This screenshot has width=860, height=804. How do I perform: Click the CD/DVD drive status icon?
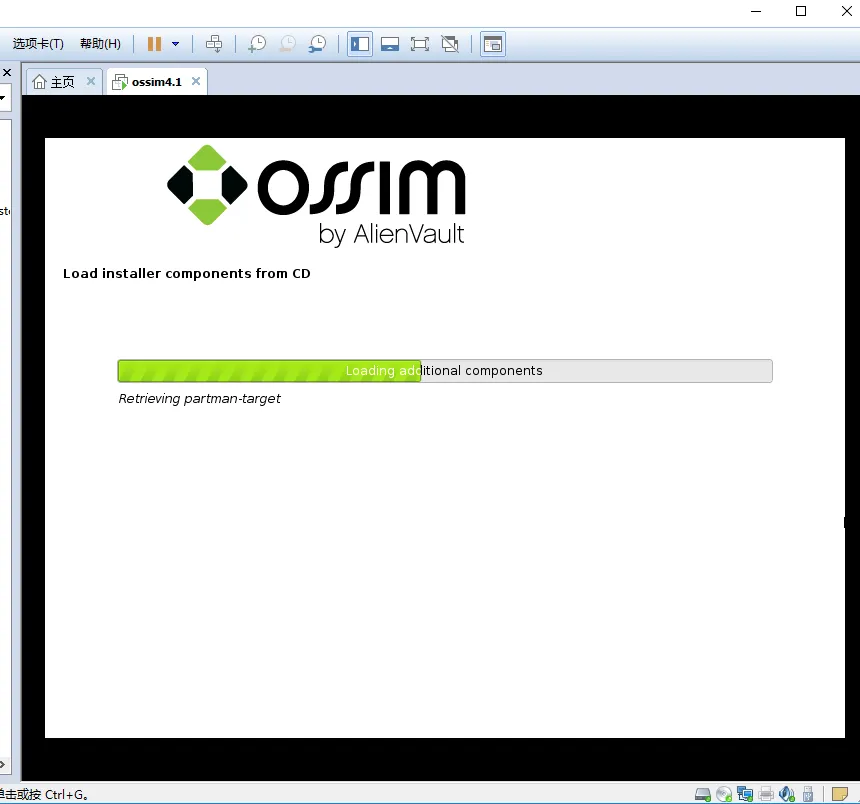click(724, 794)
